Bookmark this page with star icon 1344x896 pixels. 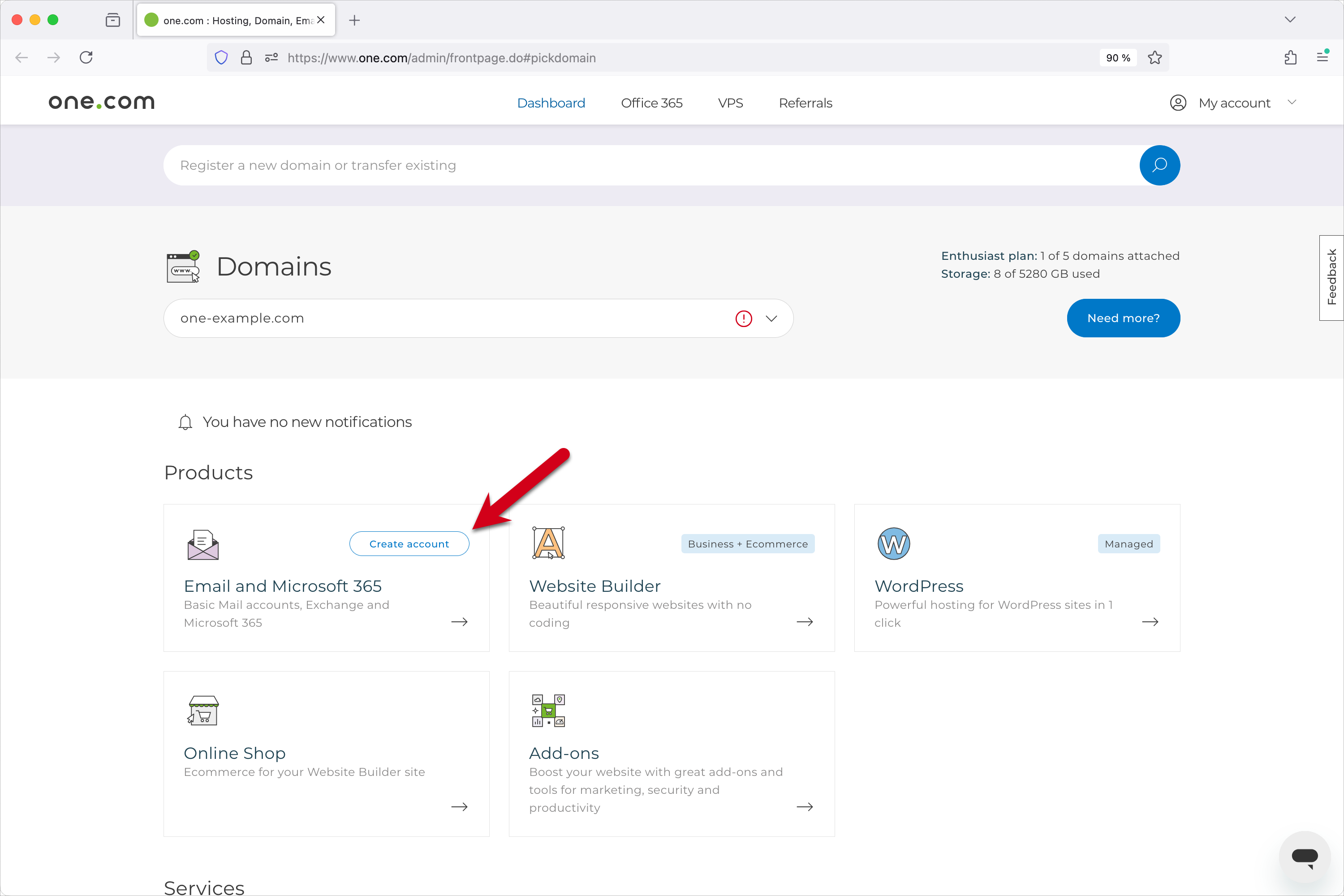tap(1154, 58)
